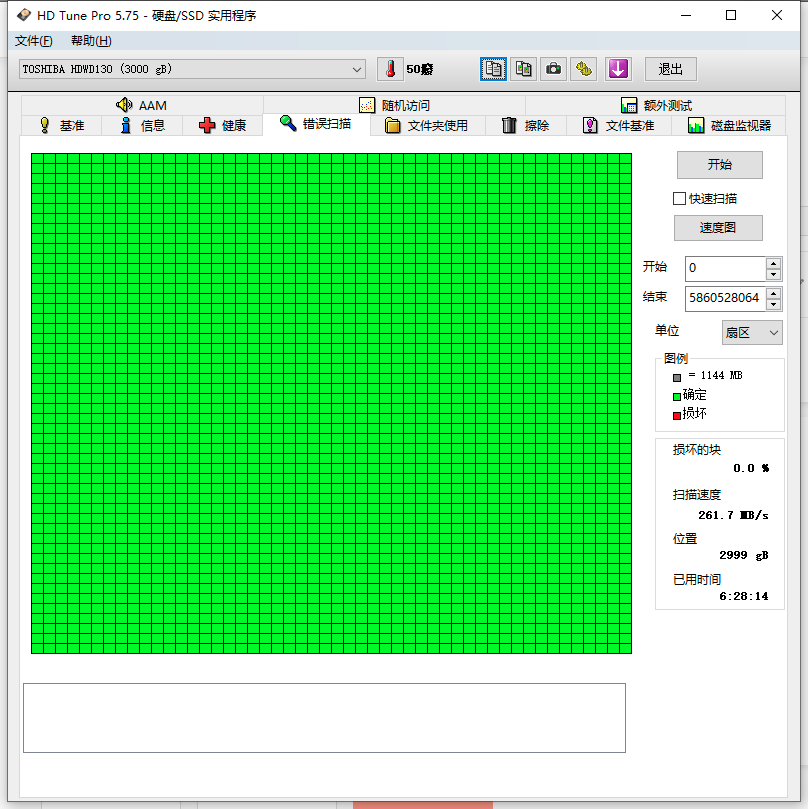Click the 50 degree temperature reading
Viewport: 808px width, 809px height.
(419, 69)
